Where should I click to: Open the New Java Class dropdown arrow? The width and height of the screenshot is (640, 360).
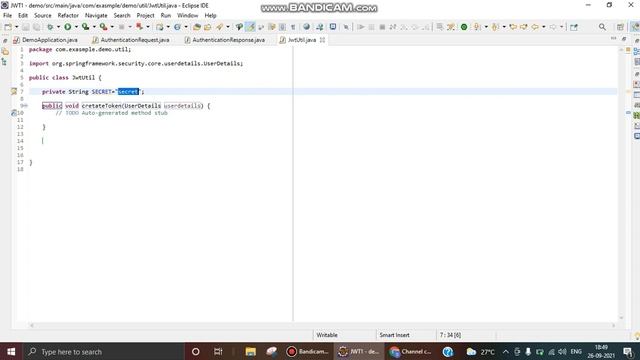(186, 27)
